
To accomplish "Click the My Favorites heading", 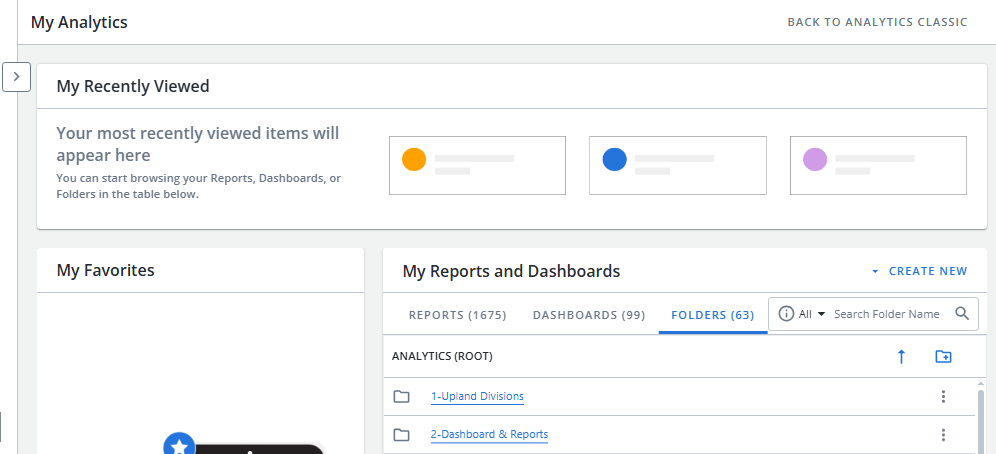I will [105, 270].
